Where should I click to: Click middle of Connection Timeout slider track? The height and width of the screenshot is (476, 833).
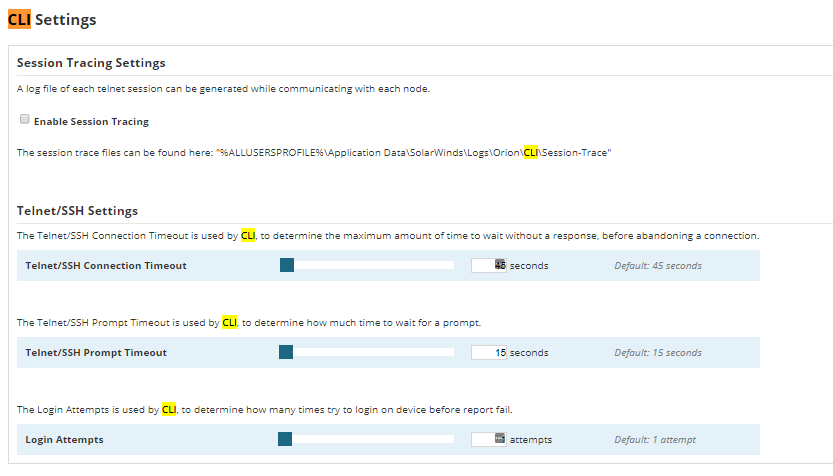367,266
